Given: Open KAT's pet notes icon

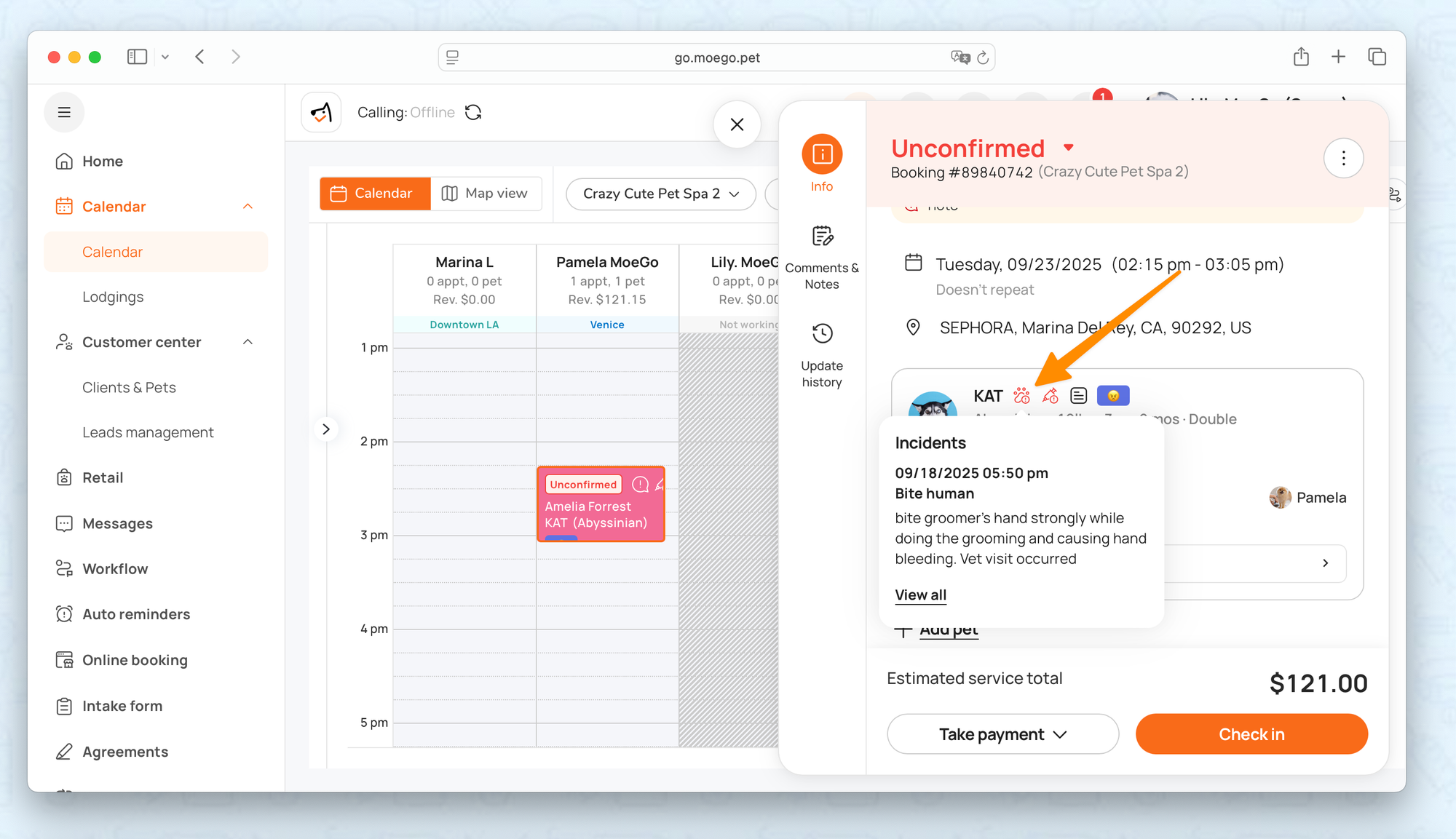Looking at the screenshot, I should pos(1078,396).
